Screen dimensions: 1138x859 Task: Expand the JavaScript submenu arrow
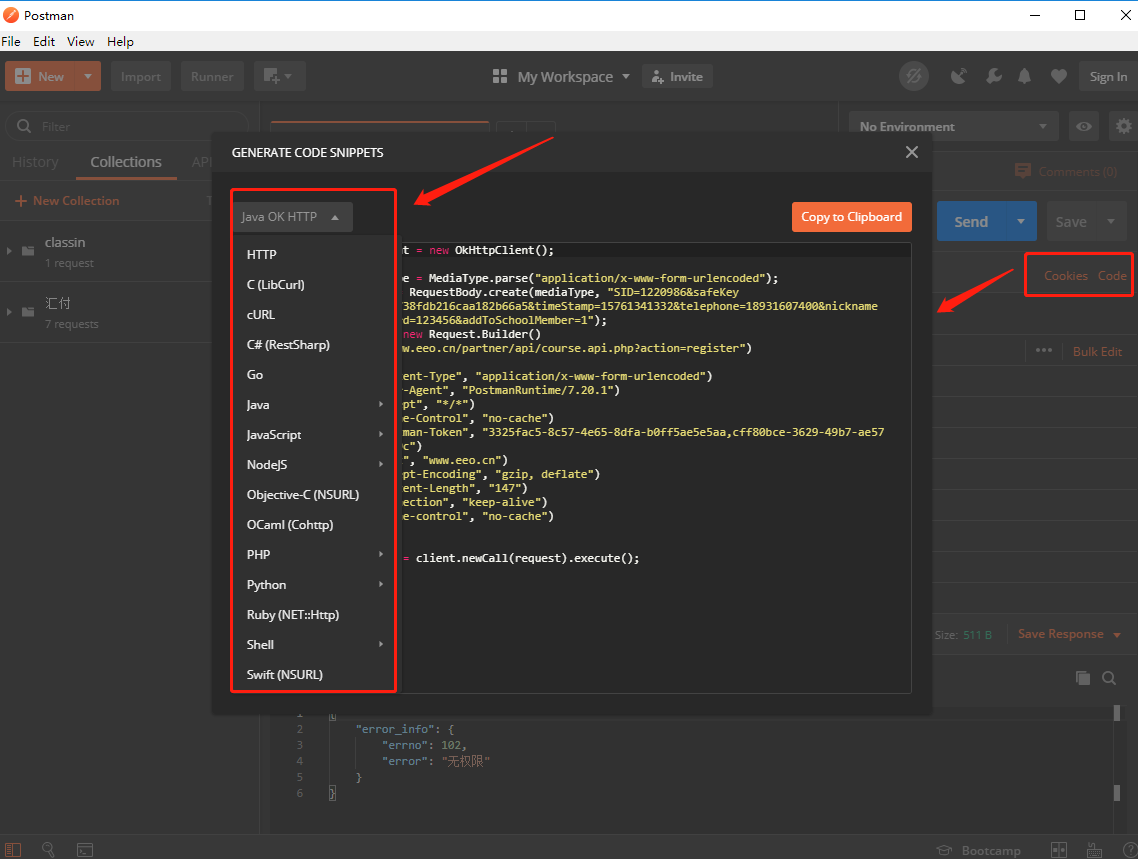pyautogui.click(x=381, y=434)
